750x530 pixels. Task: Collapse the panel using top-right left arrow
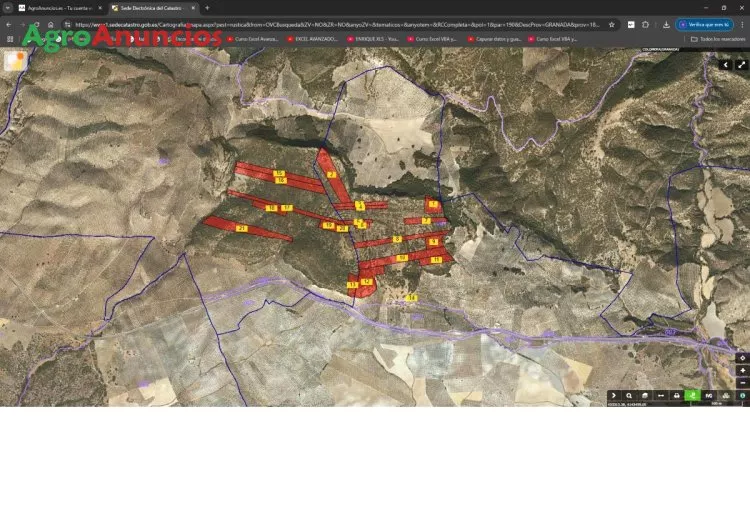coord(726,64)
